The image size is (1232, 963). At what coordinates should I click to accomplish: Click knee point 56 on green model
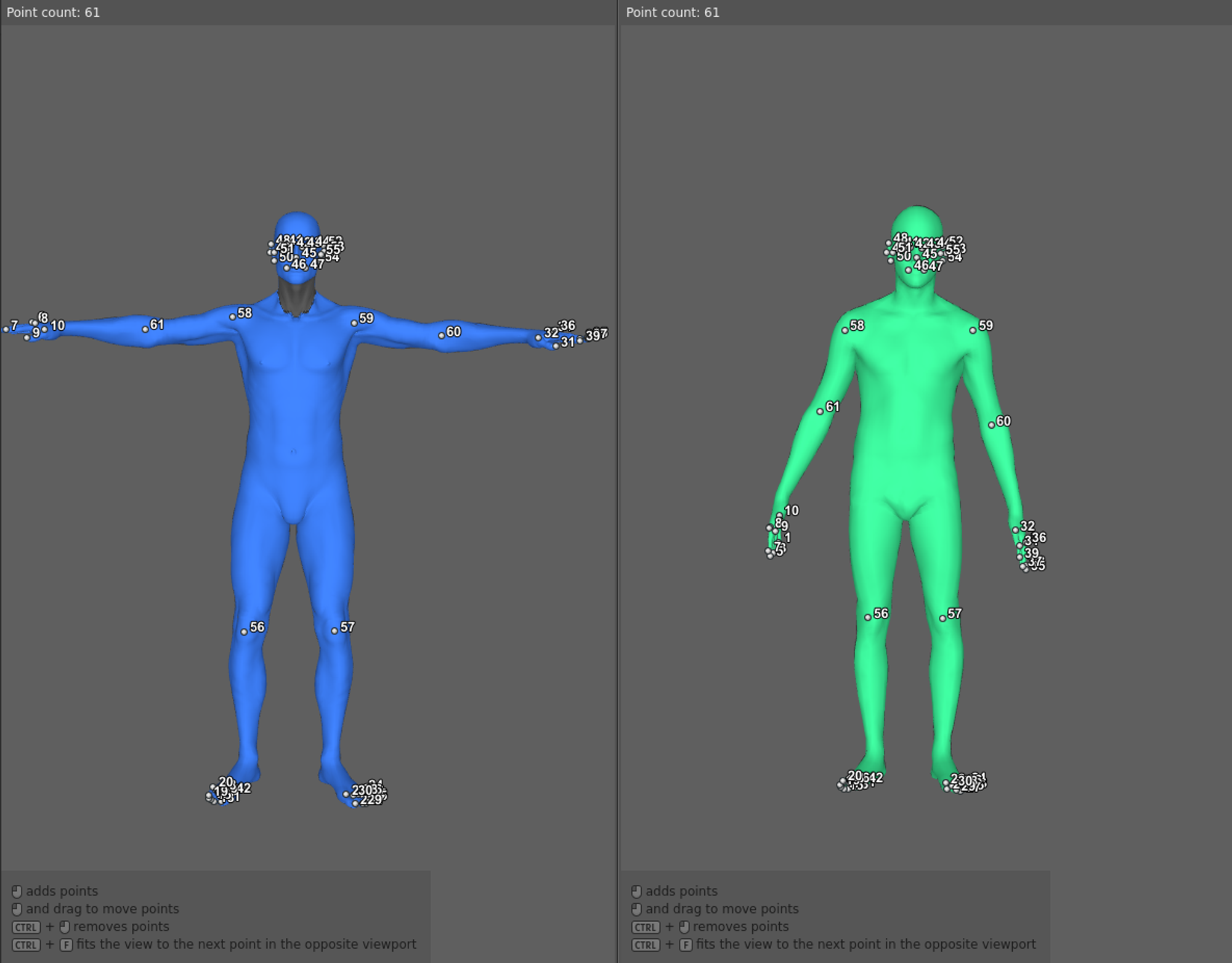pos(868,617)
